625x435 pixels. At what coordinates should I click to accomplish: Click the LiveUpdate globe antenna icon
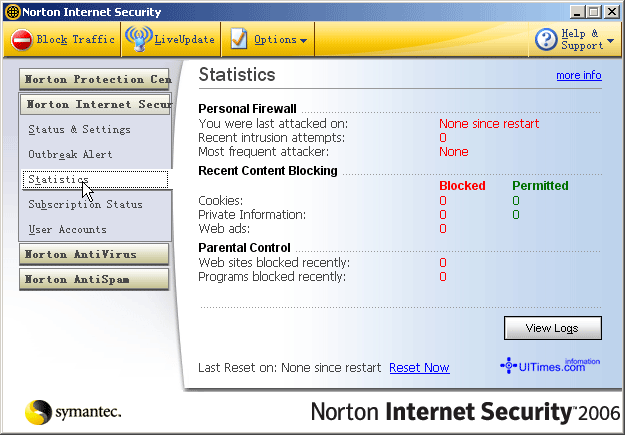coord(139,39)
